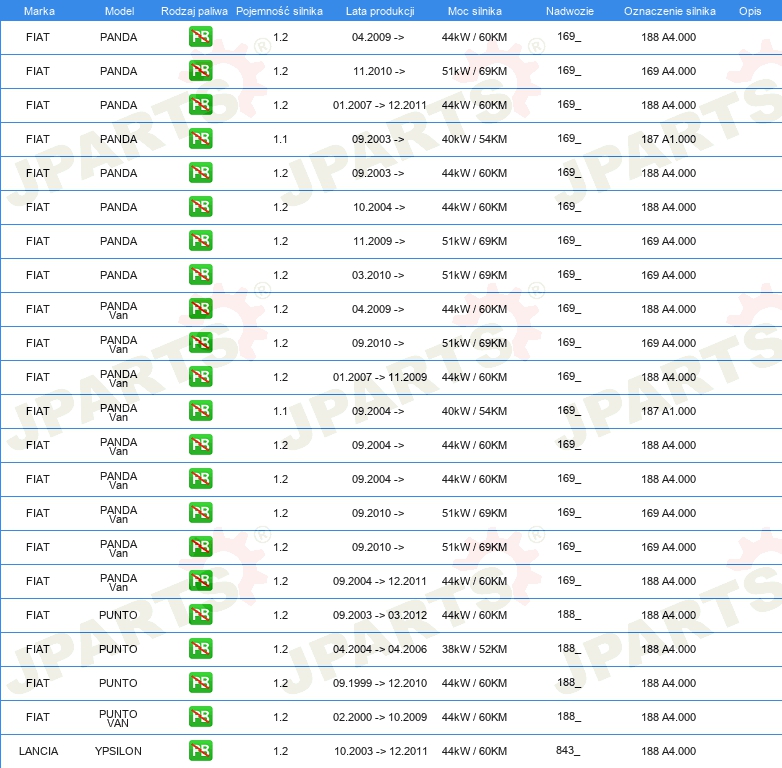
Task: Click the 10.2003 -> 12.2011 date cell
Action: pyautogui.click(x=381, y=751)
